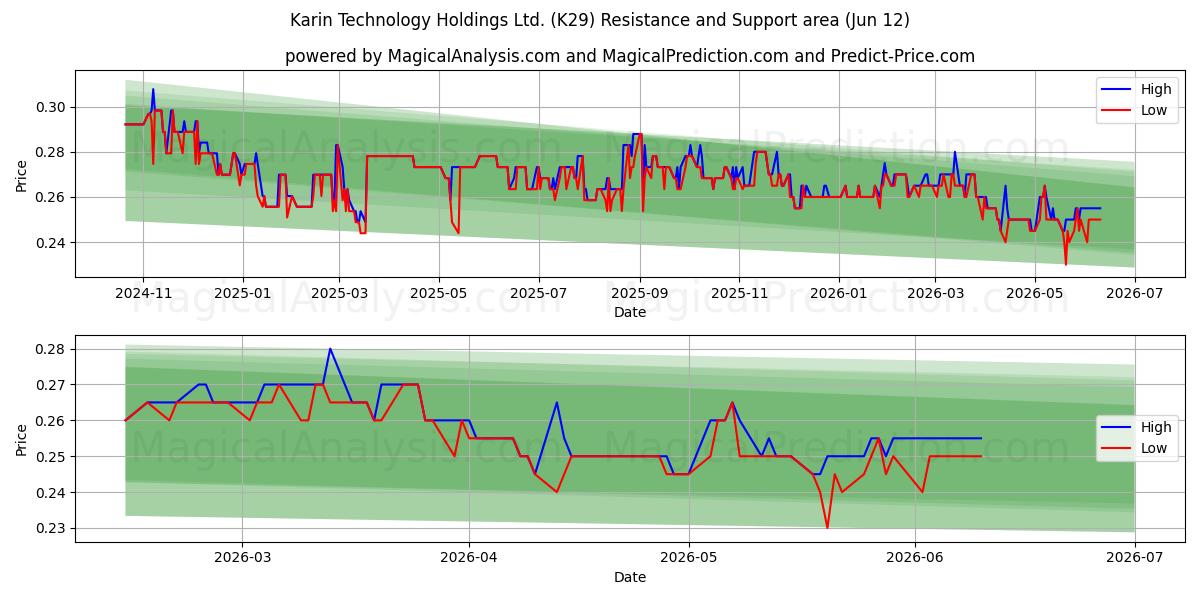The height and width of the screenshot is (600, 1200).
Task: Click the 0.23 Low dip in the bottom chart
Action: click(x=827, y=527)
